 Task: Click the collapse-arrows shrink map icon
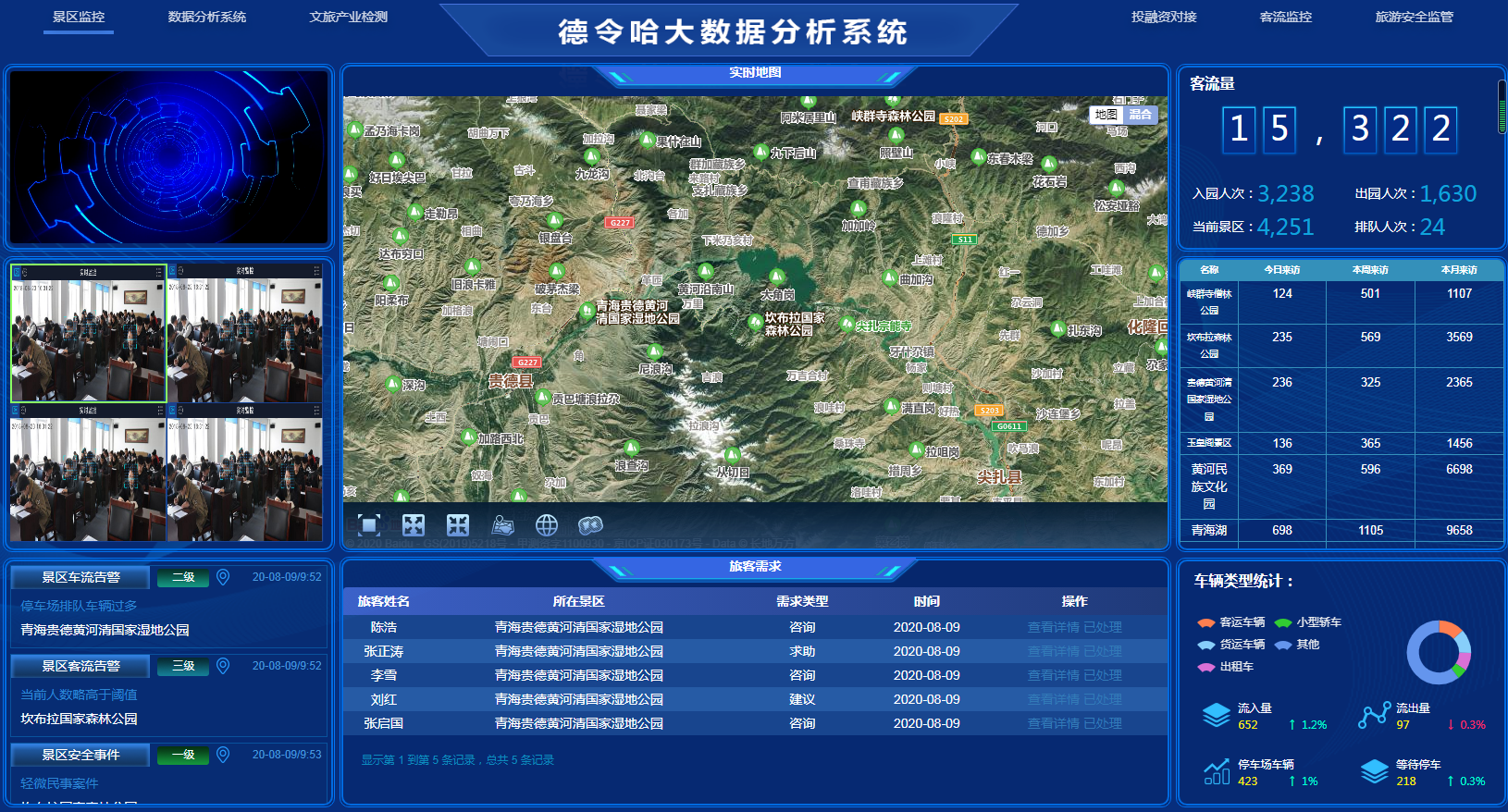coord(458,525)
